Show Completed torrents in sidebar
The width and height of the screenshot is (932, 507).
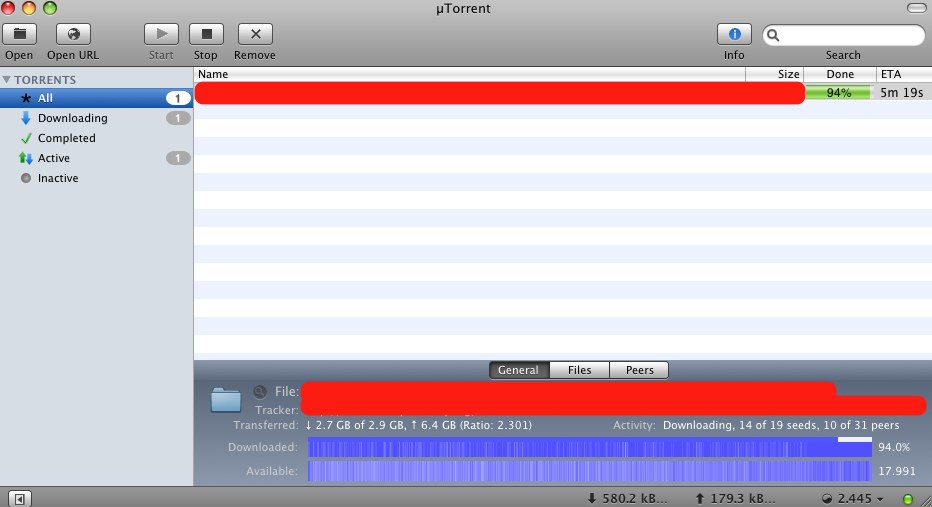click(x=66, y=138)
